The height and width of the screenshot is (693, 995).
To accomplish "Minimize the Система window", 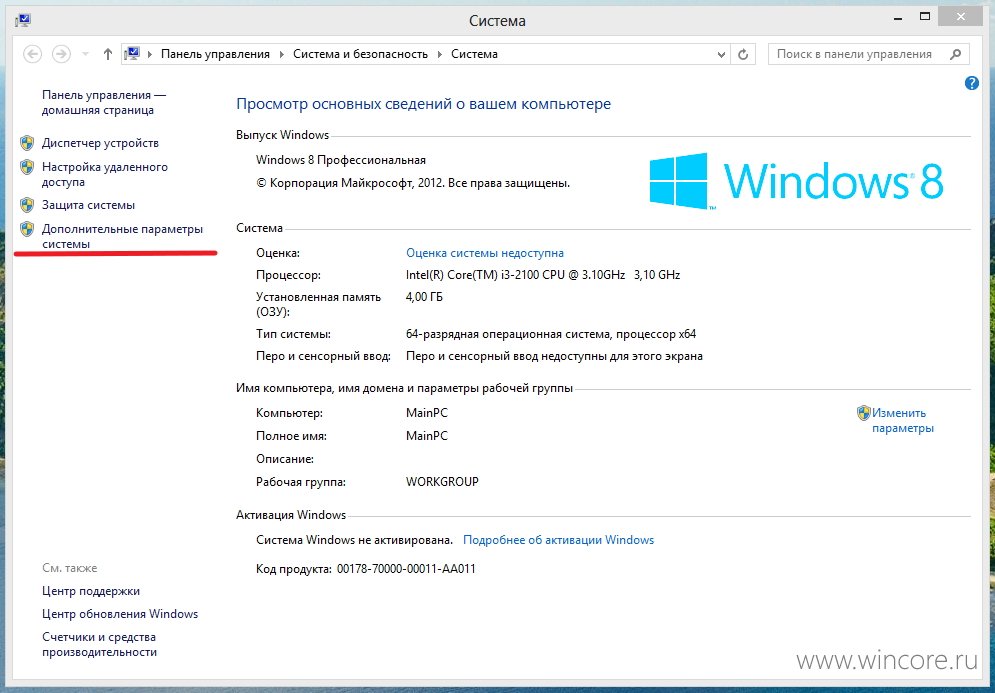I will [898, 19].
